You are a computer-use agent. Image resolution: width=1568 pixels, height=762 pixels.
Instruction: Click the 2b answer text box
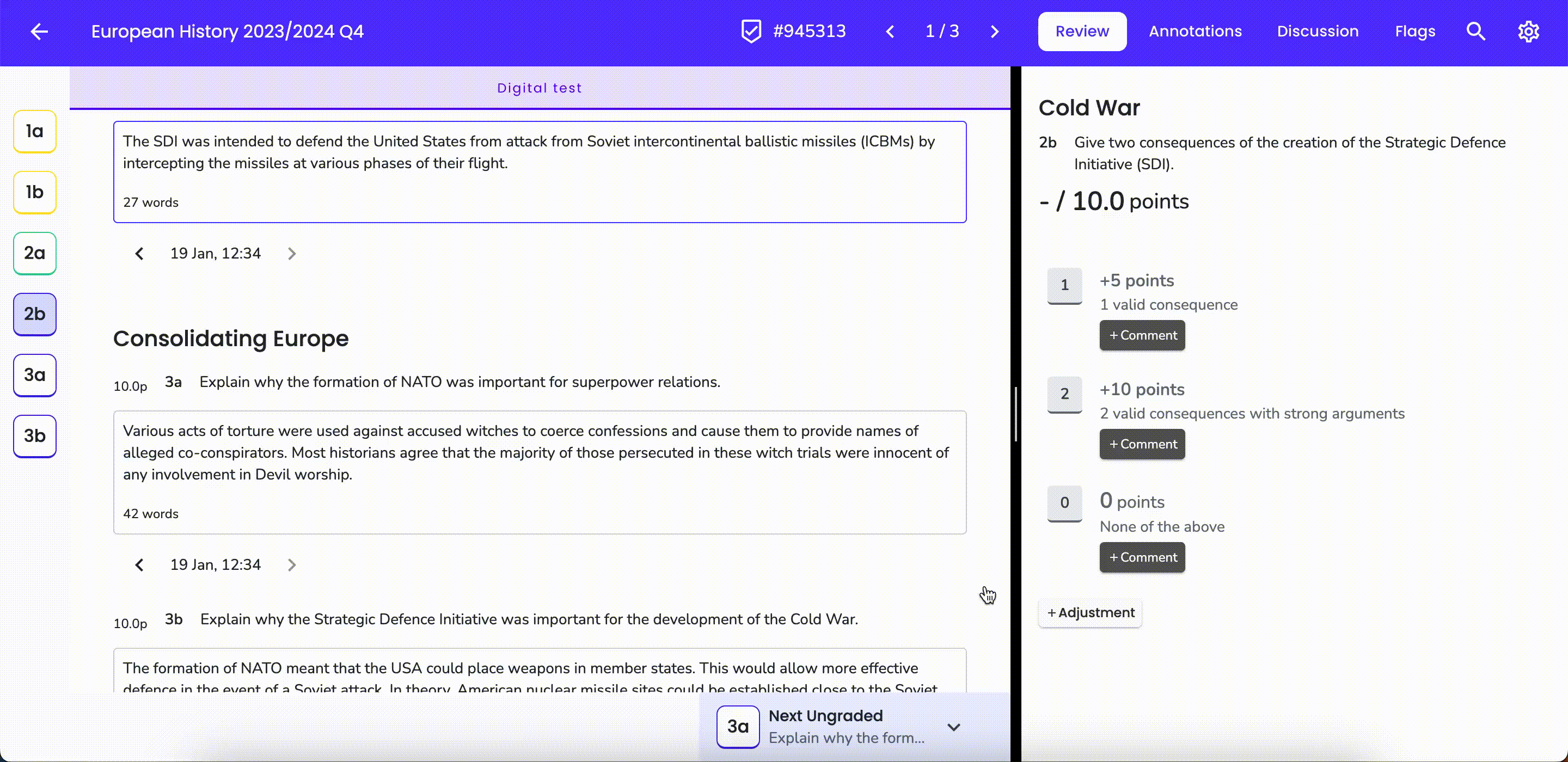click(540, 172)
